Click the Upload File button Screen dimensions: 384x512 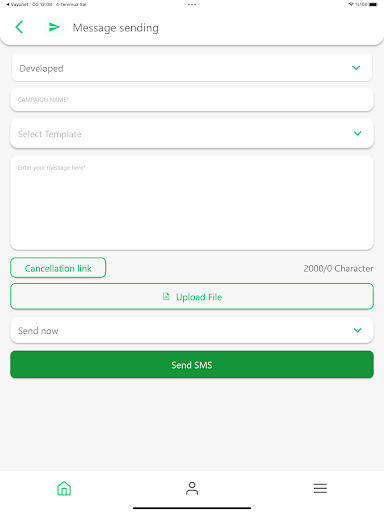[192, 296]
